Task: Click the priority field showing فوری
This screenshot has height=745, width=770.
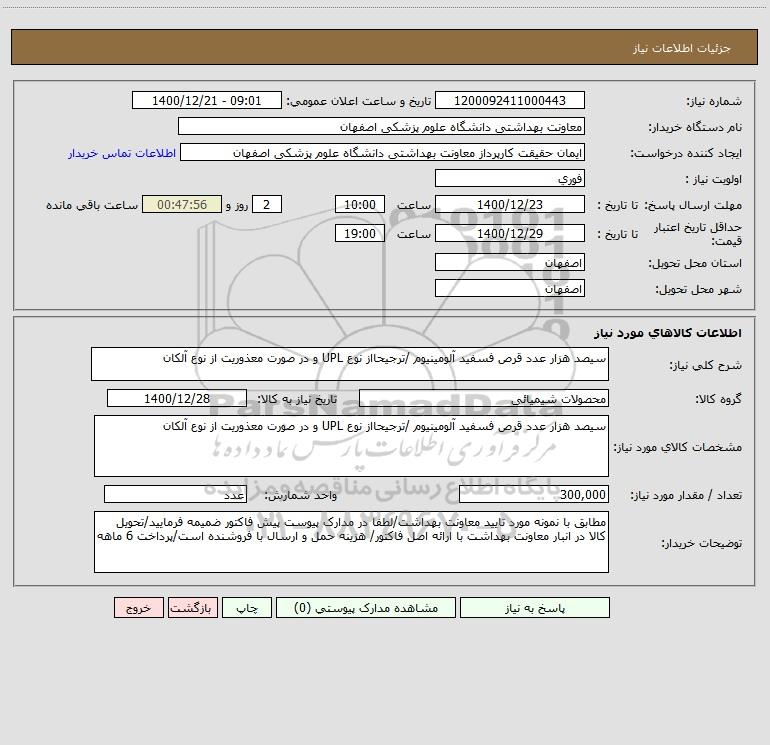Action: (510, 178)
